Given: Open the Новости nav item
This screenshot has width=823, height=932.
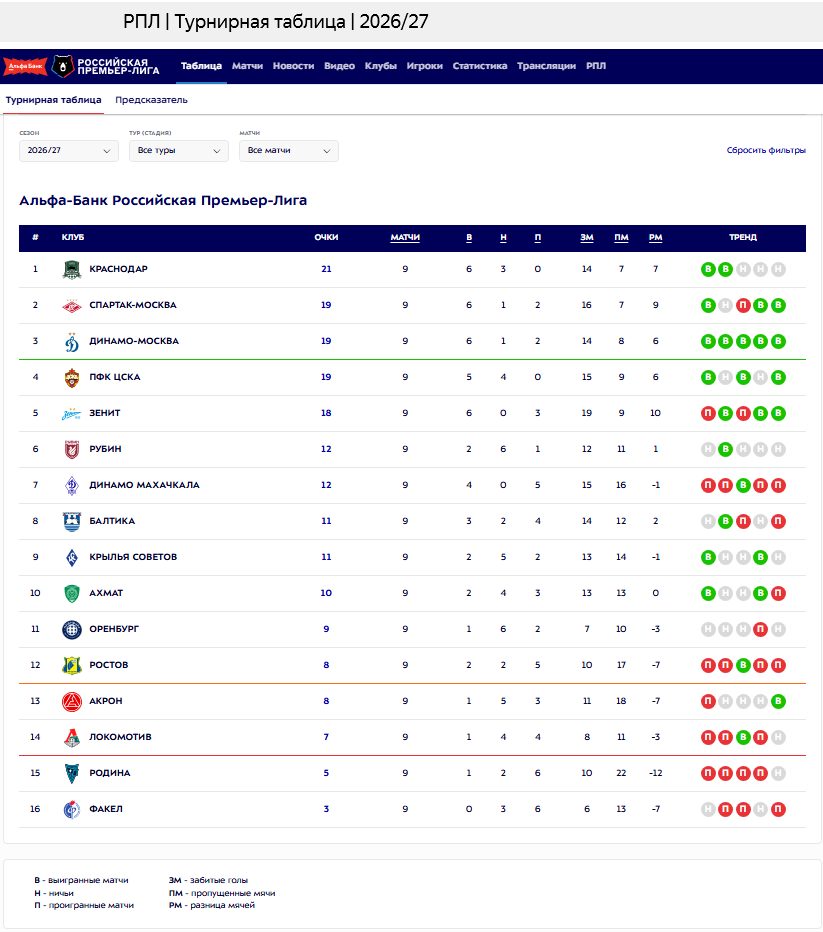Looking at the screenshot, I should [x=294, y=66].
